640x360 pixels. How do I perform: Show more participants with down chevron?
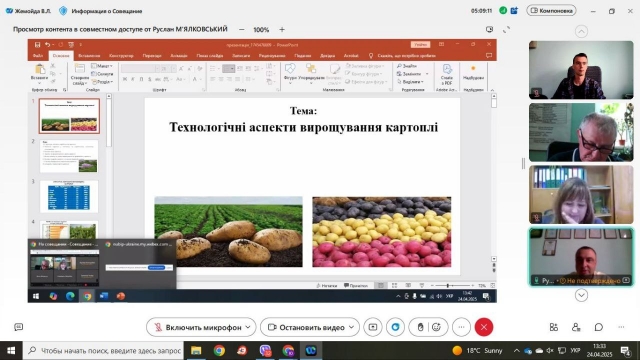pyautogui.click(x=581, y=295)
